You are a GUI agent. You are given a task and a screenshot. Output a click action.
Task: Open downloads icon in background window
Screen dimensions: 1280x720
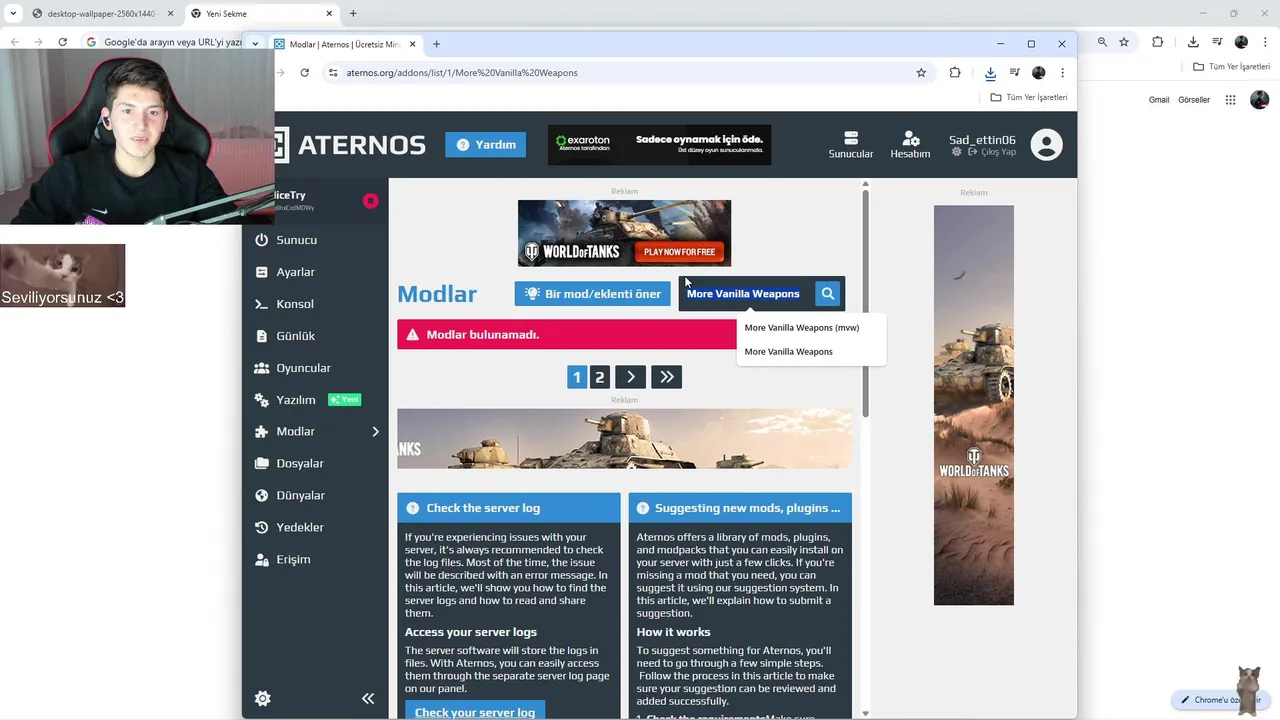tap(1193, 42)
